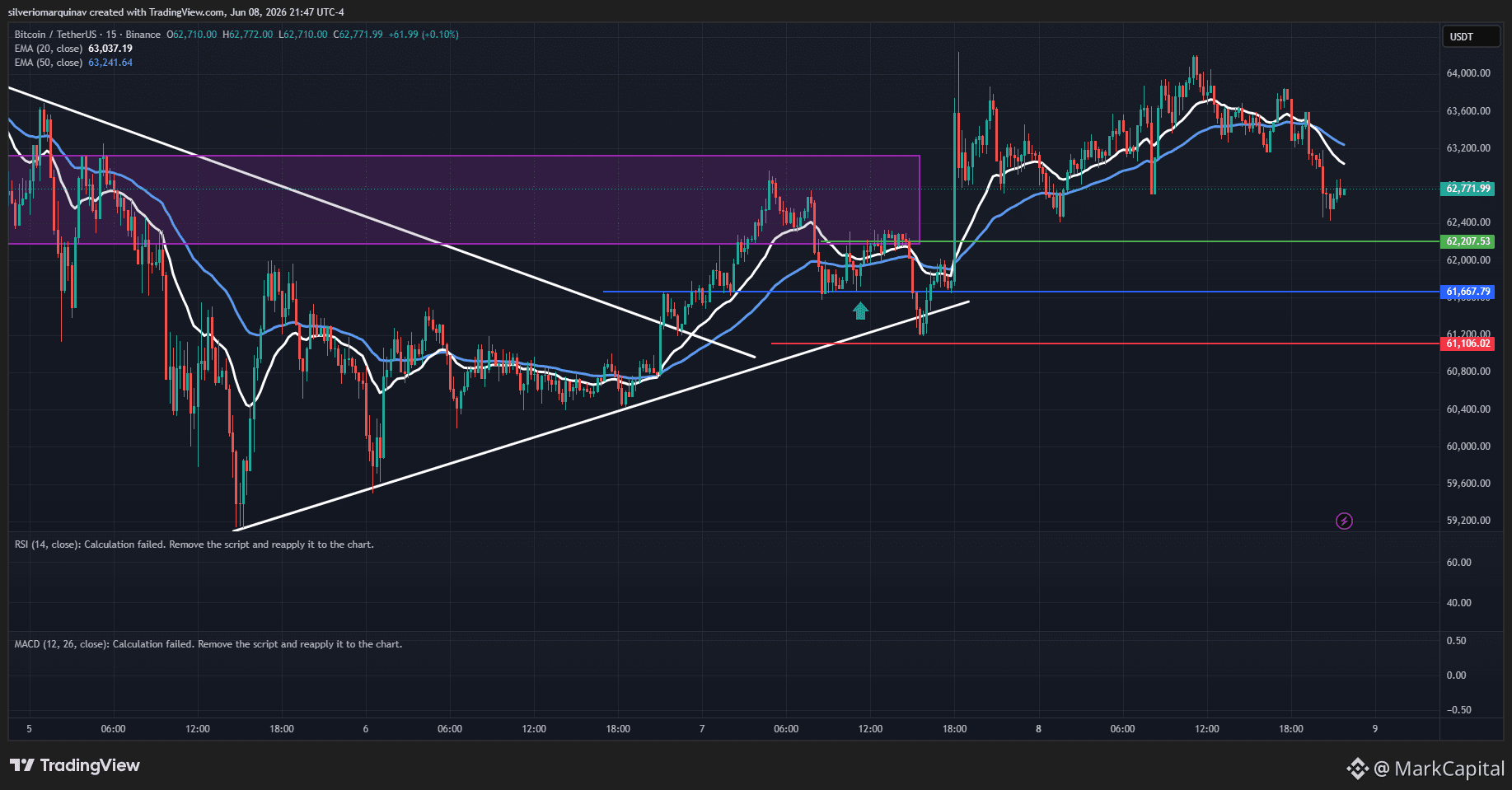
Task: Click the purple lightning bolt icon
Action: [x=1344, y=521]
